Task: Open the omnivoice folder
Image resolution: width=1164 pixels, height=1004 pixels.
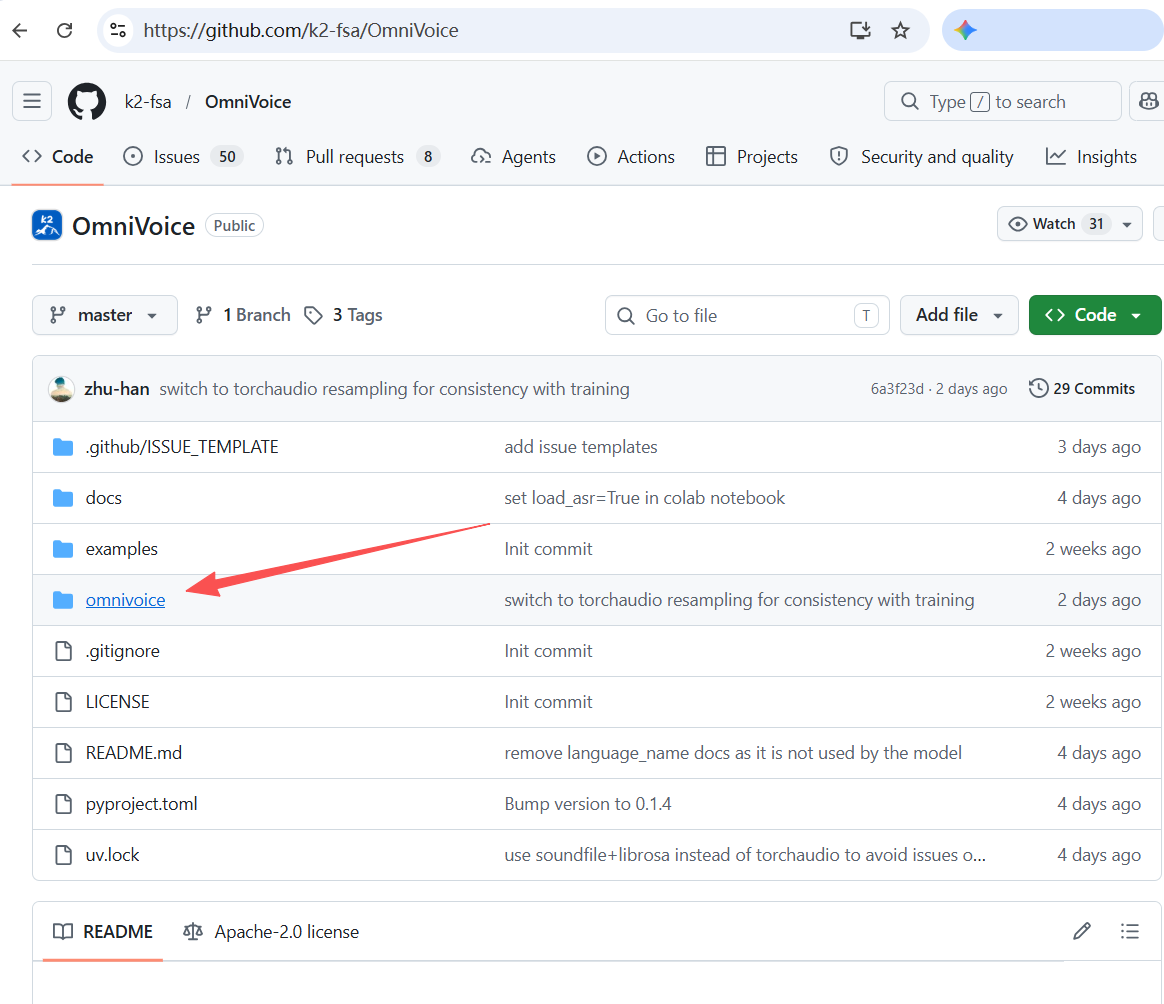Action: coord(125,600)
